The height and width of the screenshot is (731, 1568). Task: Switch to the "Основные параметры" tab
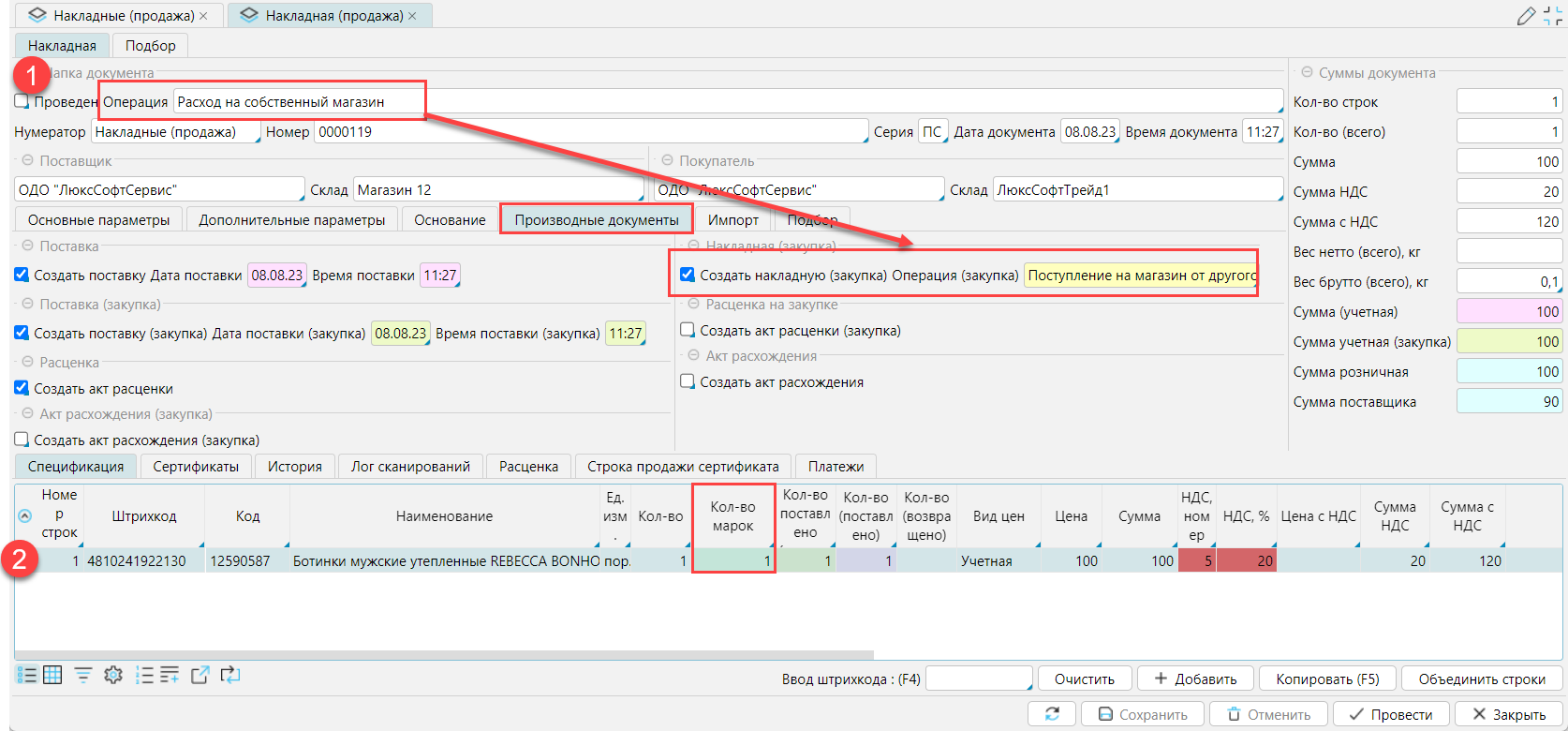pos(98,220)
